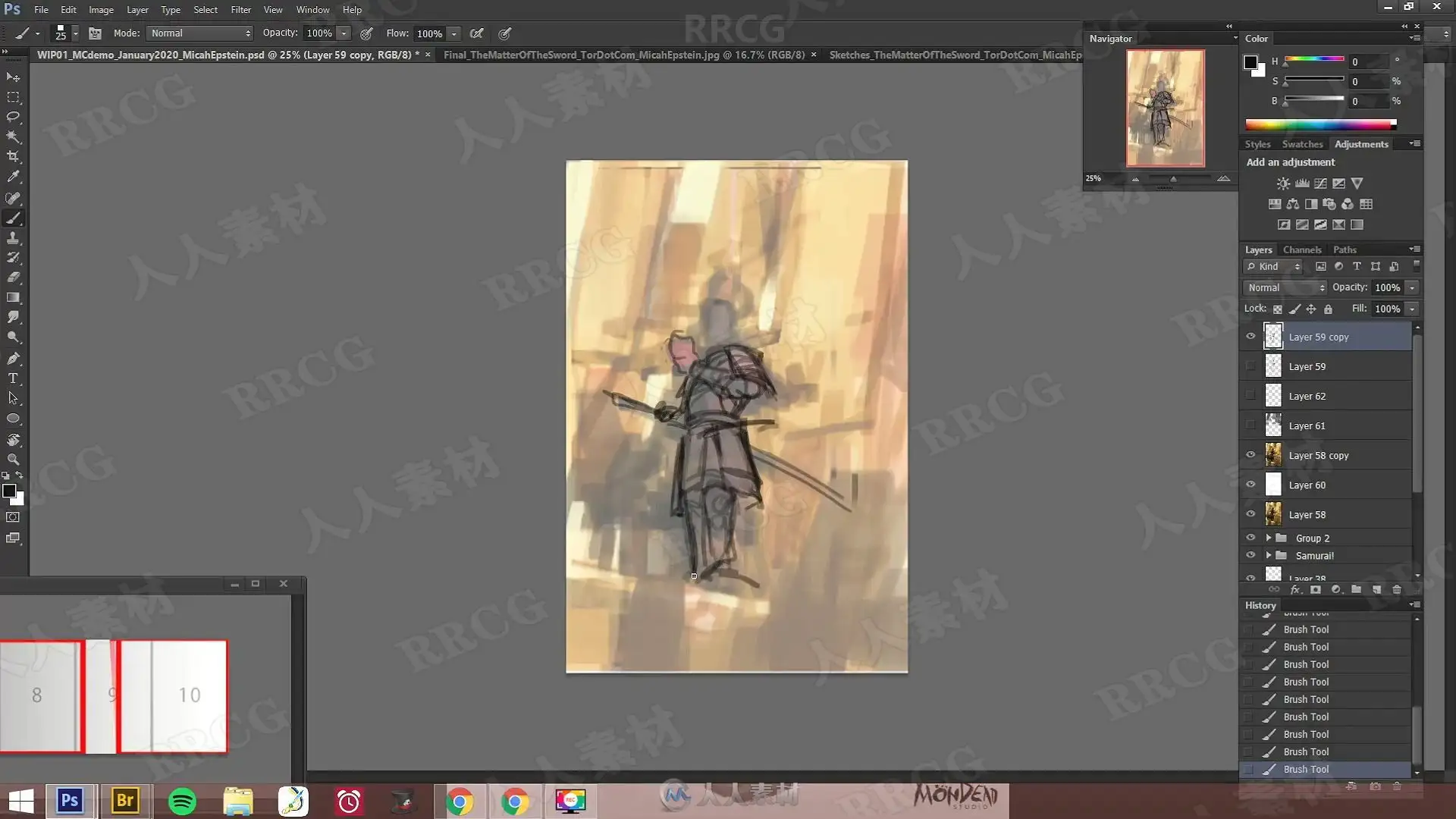The width and height of the screenshot is (1456, 819).
Task: Open layer blend mode dropdown
Action: (1285, 287)
